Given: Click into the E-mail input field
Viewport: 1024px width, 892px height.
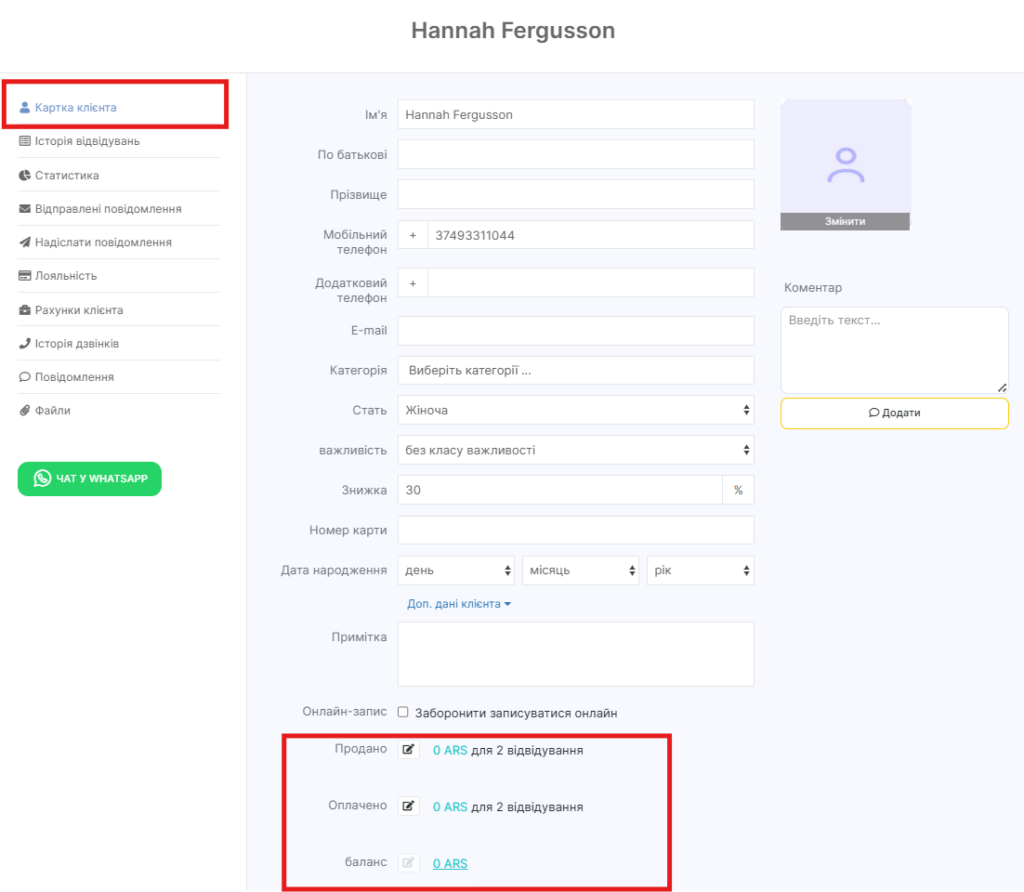Looking at the screenshot, I should click(575, 330).
